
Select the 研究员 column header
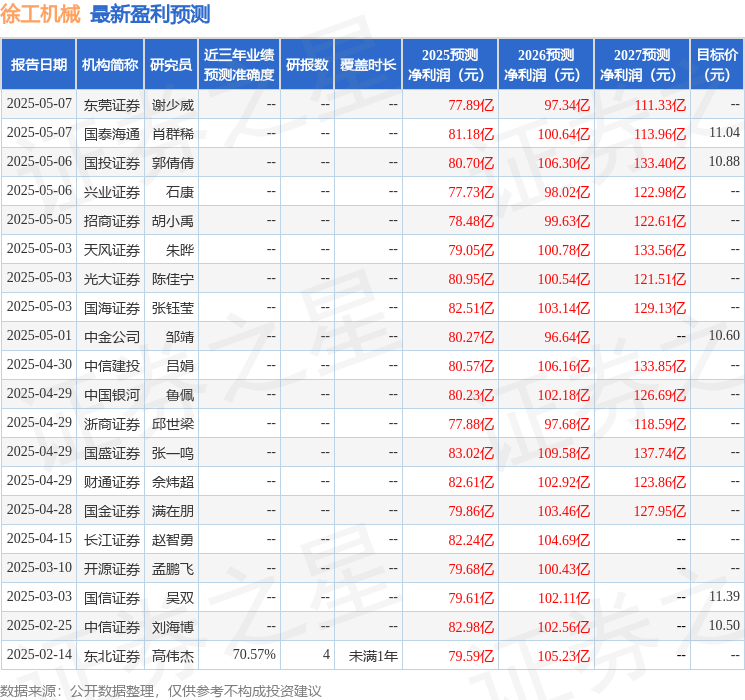click(x=171, y=65)
